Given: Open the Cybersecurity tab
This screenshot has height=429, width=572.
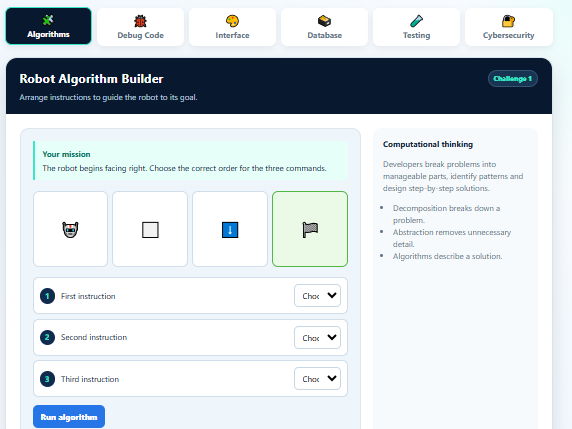Looking at the screenshot, I should (x=509, y=27).
